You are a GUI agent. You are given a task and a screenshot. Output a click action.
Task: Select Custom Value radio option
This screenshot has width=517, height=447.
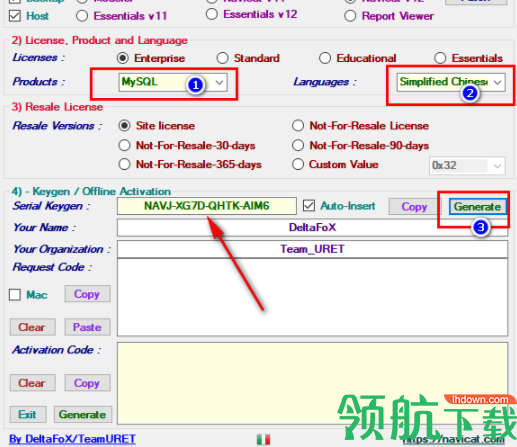298,165
